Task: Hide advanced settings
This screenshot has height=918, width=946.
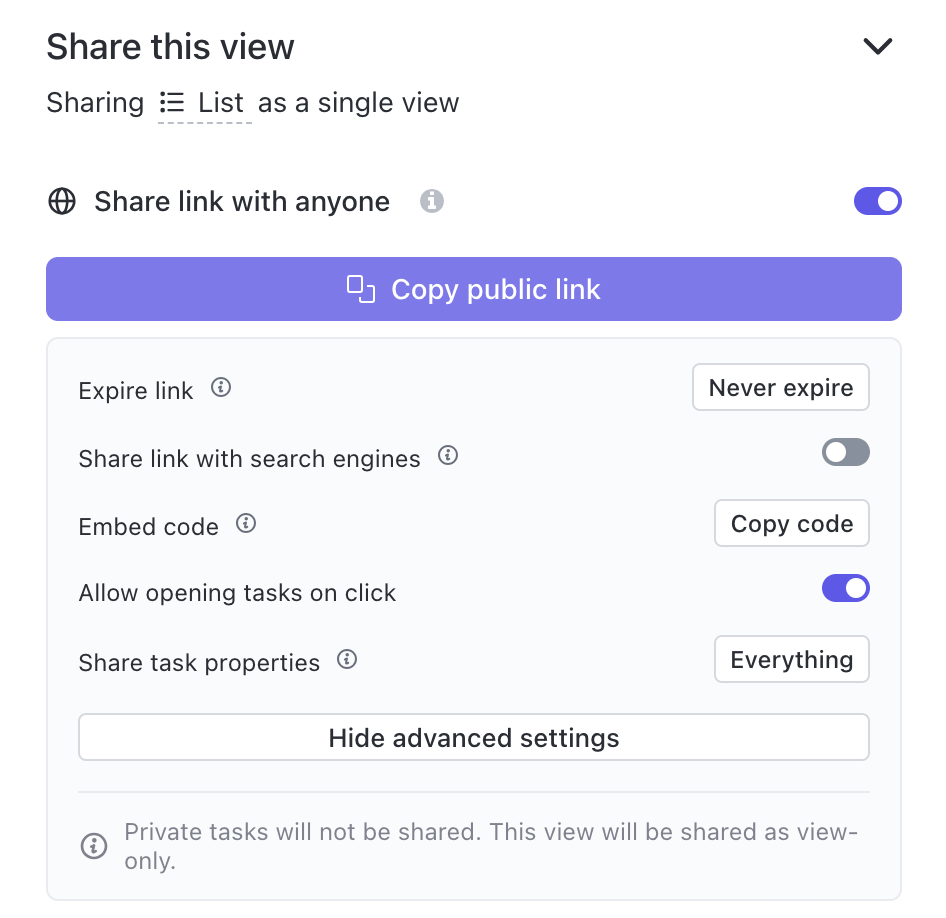Action: pos(473,737)
